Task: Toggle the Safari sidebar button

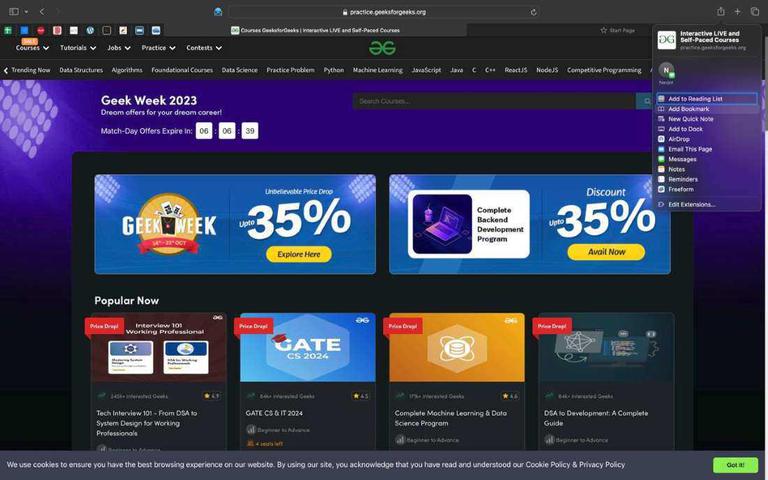Action: (x=14, y=12)
